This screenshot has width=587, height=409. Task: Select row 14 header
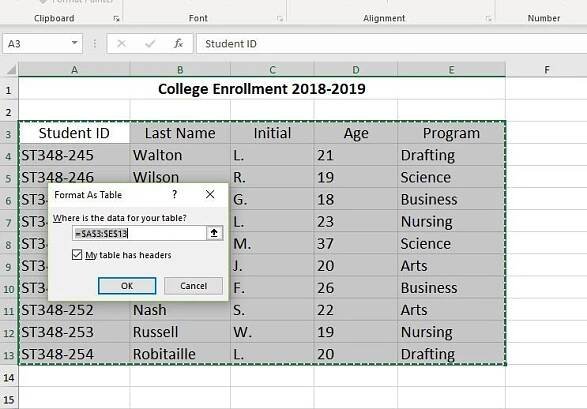(x=9, y=377)
